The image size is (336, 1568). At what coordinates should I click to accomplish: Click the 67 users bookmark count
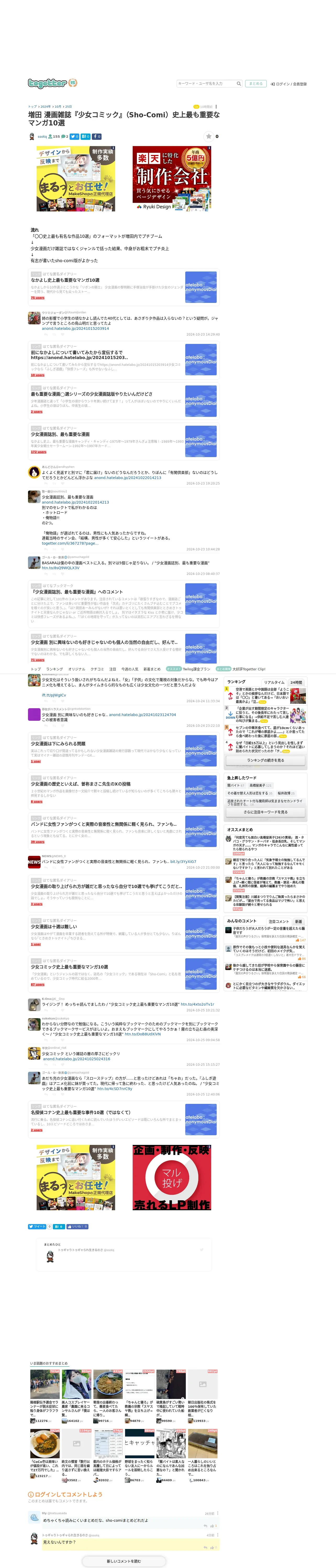(x=38, y=984)
